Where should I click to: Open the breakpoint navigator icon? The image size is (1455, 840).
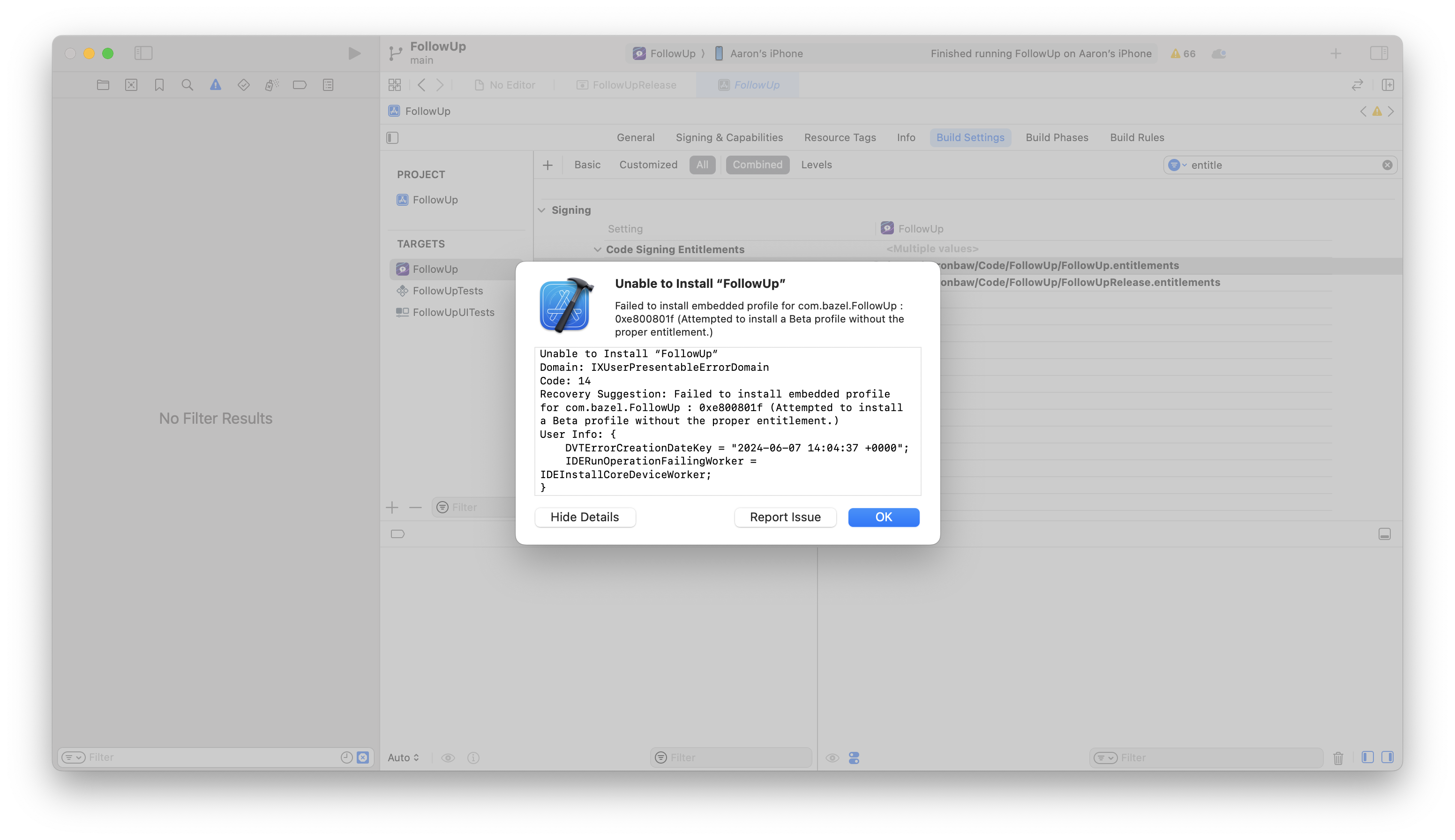300,85
